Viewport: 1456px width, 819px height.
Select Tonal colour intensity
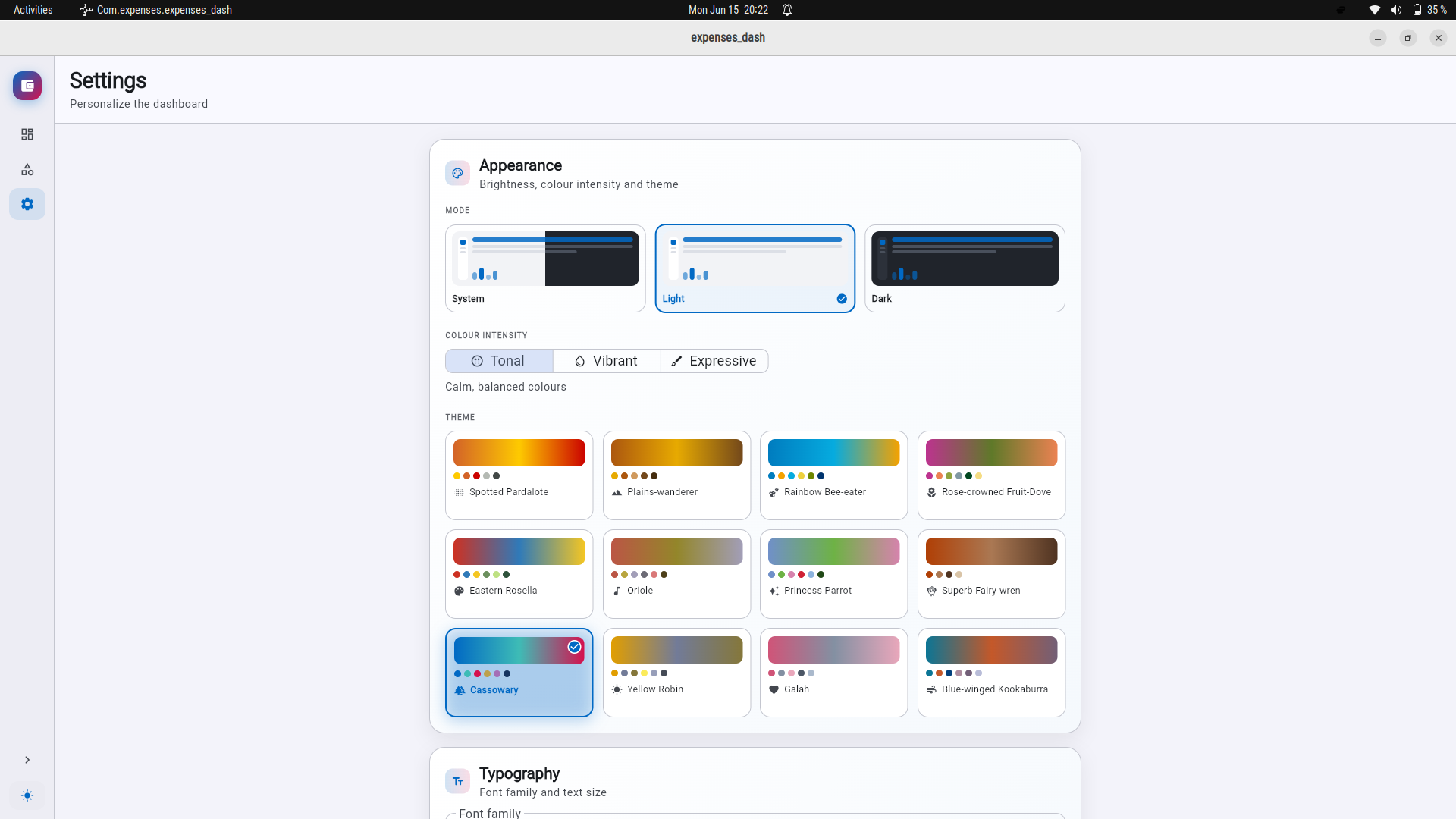499,361
